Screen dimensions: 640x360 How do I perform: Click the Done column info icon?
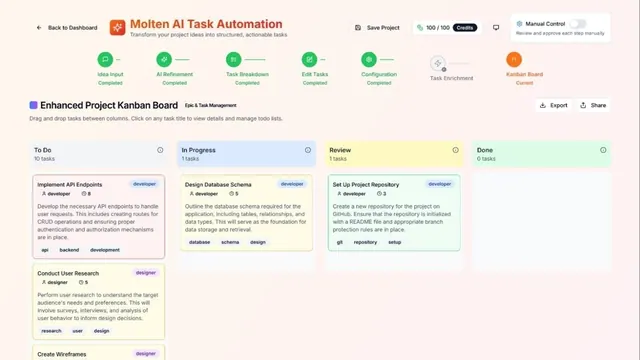tap(603, 150)
